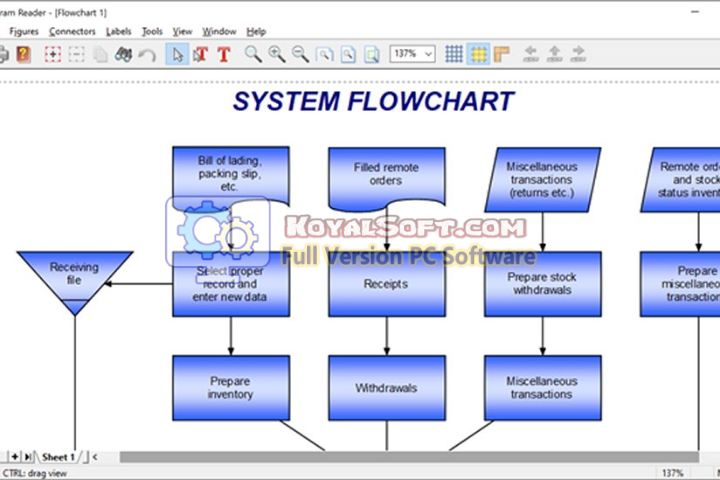Viewport: 720px width, 480px height.
Task: Open the Labels menu
Action: (118, 32)
